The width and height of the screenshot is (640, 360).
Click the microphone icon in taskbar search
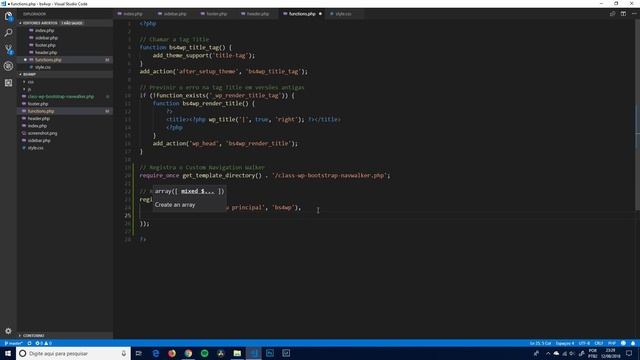(x=124, y=353)
